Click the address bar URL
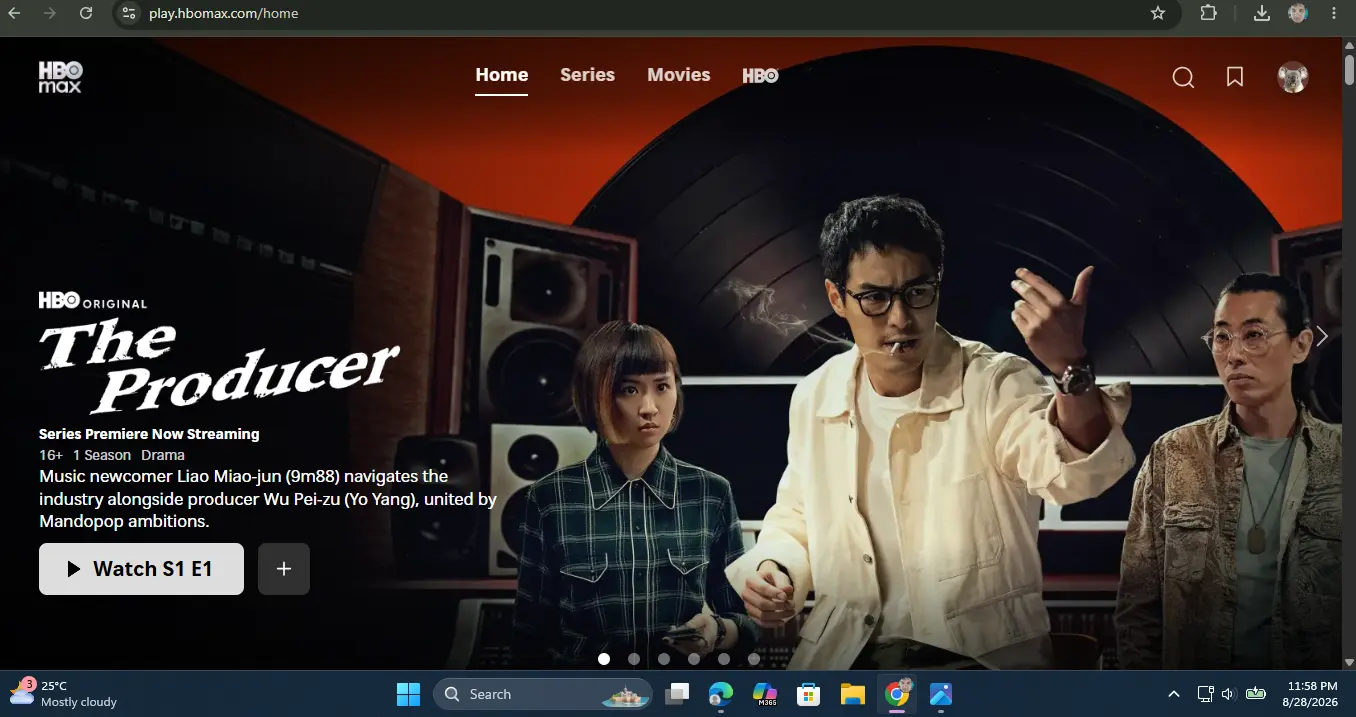The width and height of the screenshot is (1356, 717). click(224, 13)
